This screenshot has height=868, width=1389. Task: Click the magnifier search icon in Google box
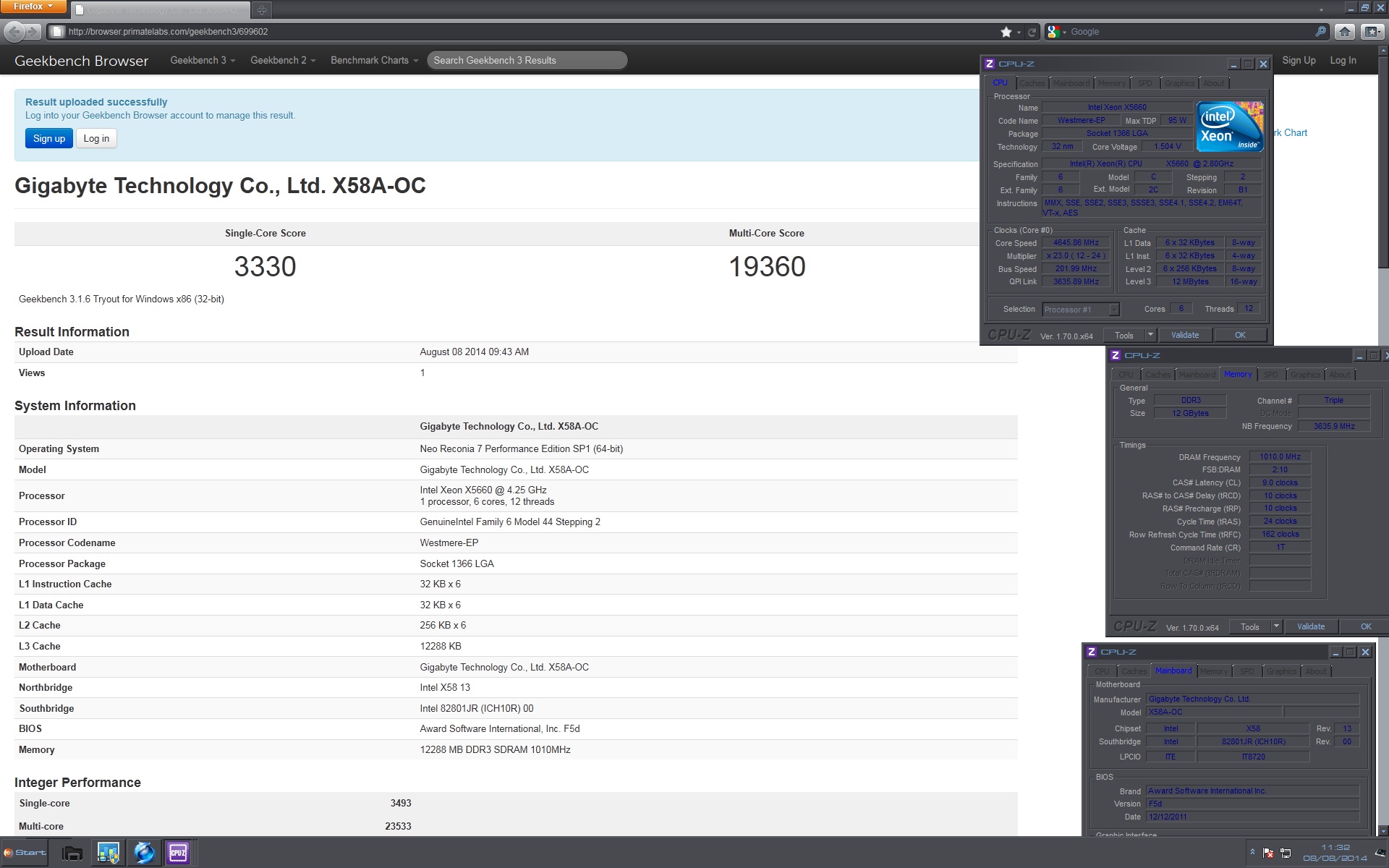coord(1320,32)
